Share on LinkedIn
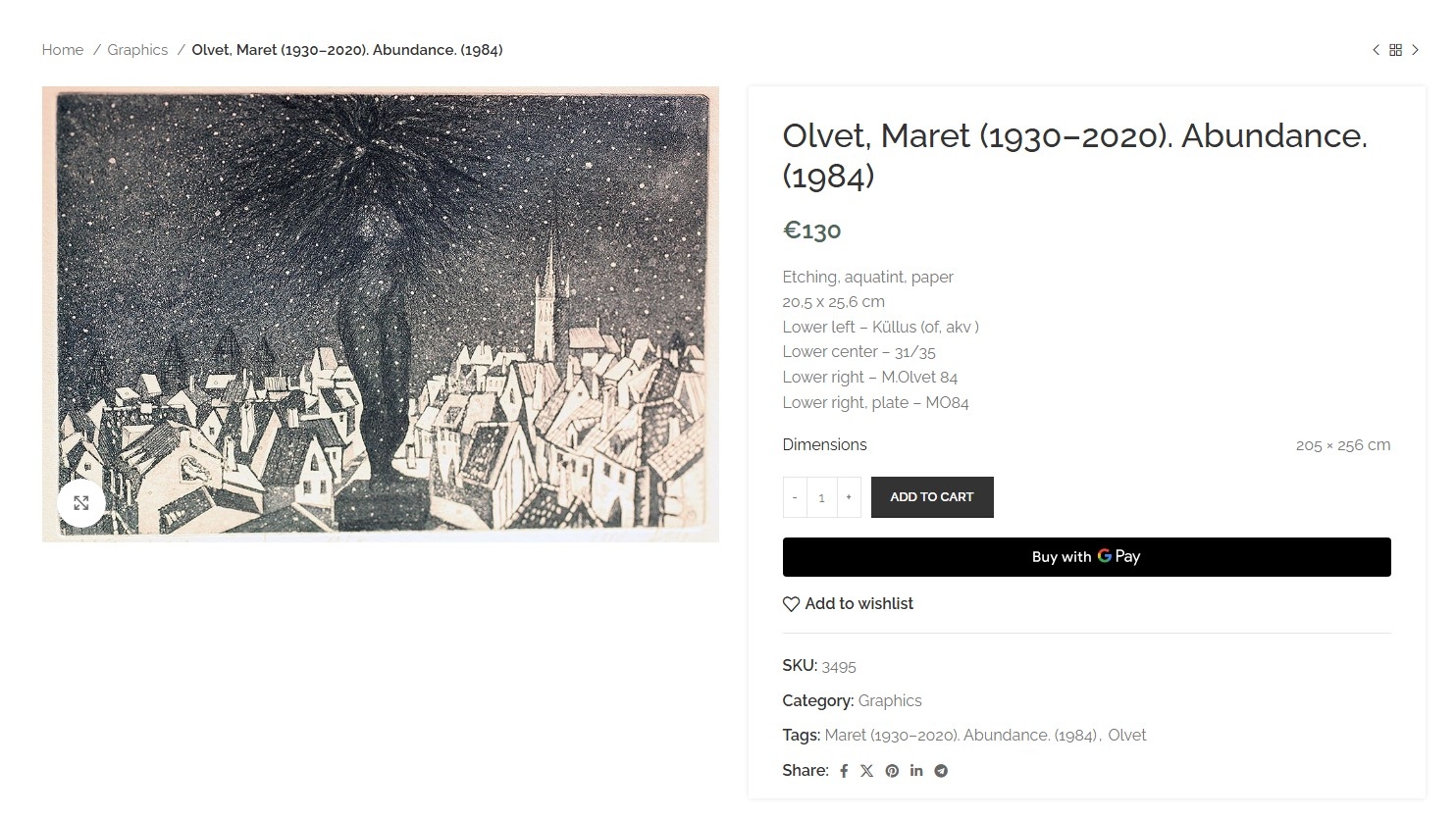1456x819 pixels. (x=916, y=771)
